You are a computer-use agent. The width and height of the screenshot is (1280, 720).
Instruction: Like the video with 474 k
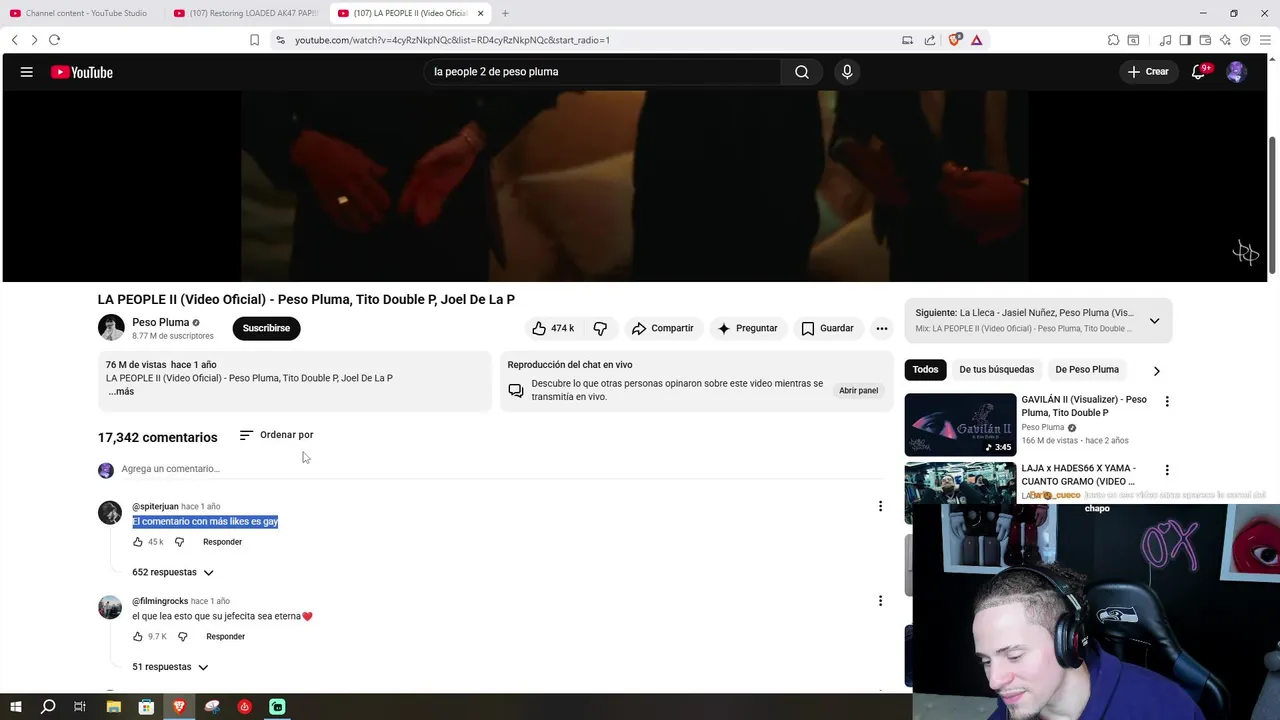(553, 328)
